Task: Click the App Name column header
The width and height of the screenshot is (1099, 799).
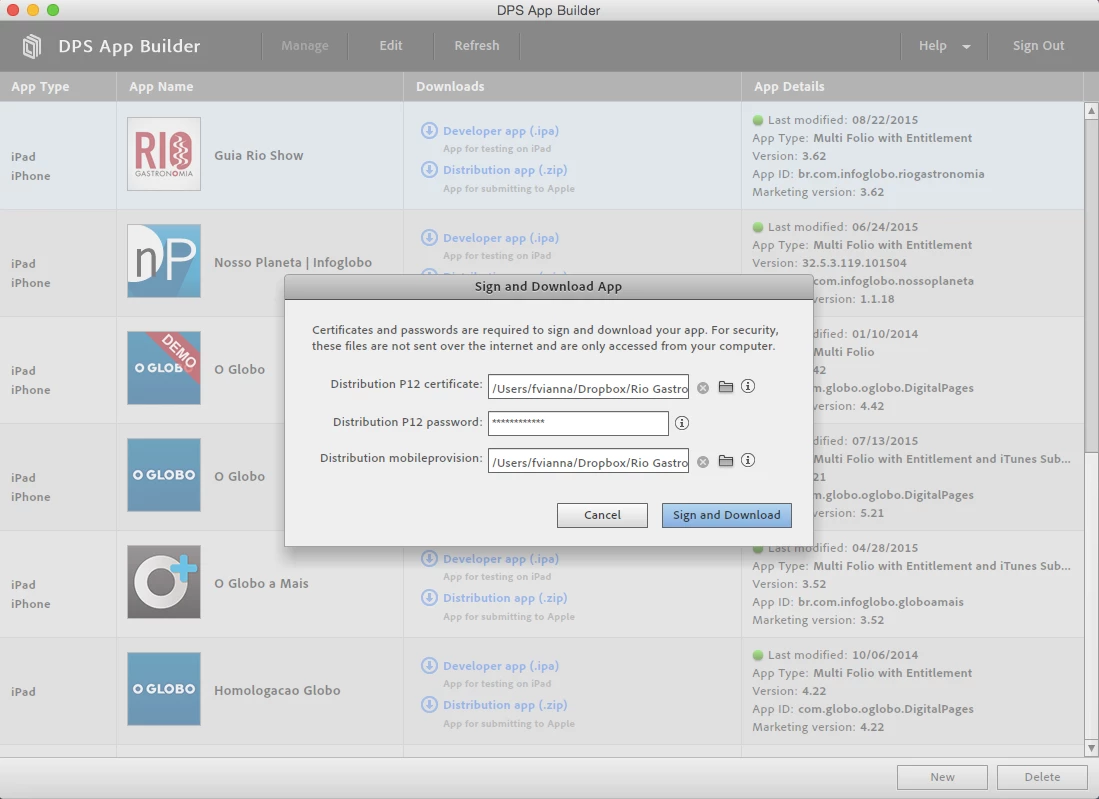Action: tap(161, 87)
